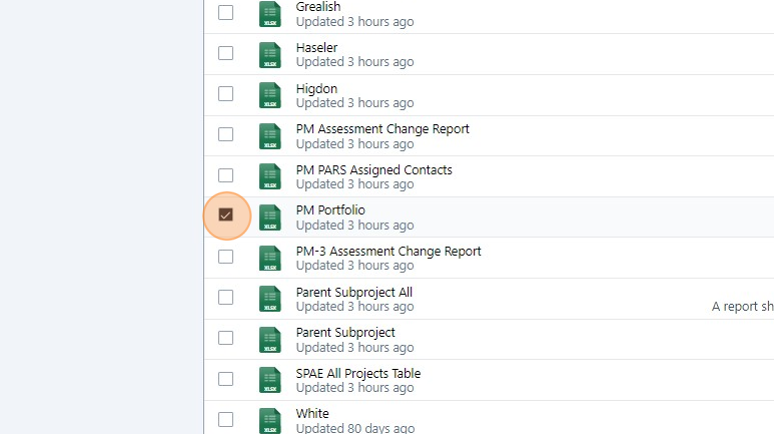This screenshot has height=434, width=774.
Task: Click the PM Portfolio XLSX icon
Action: (x=270, y=218)
